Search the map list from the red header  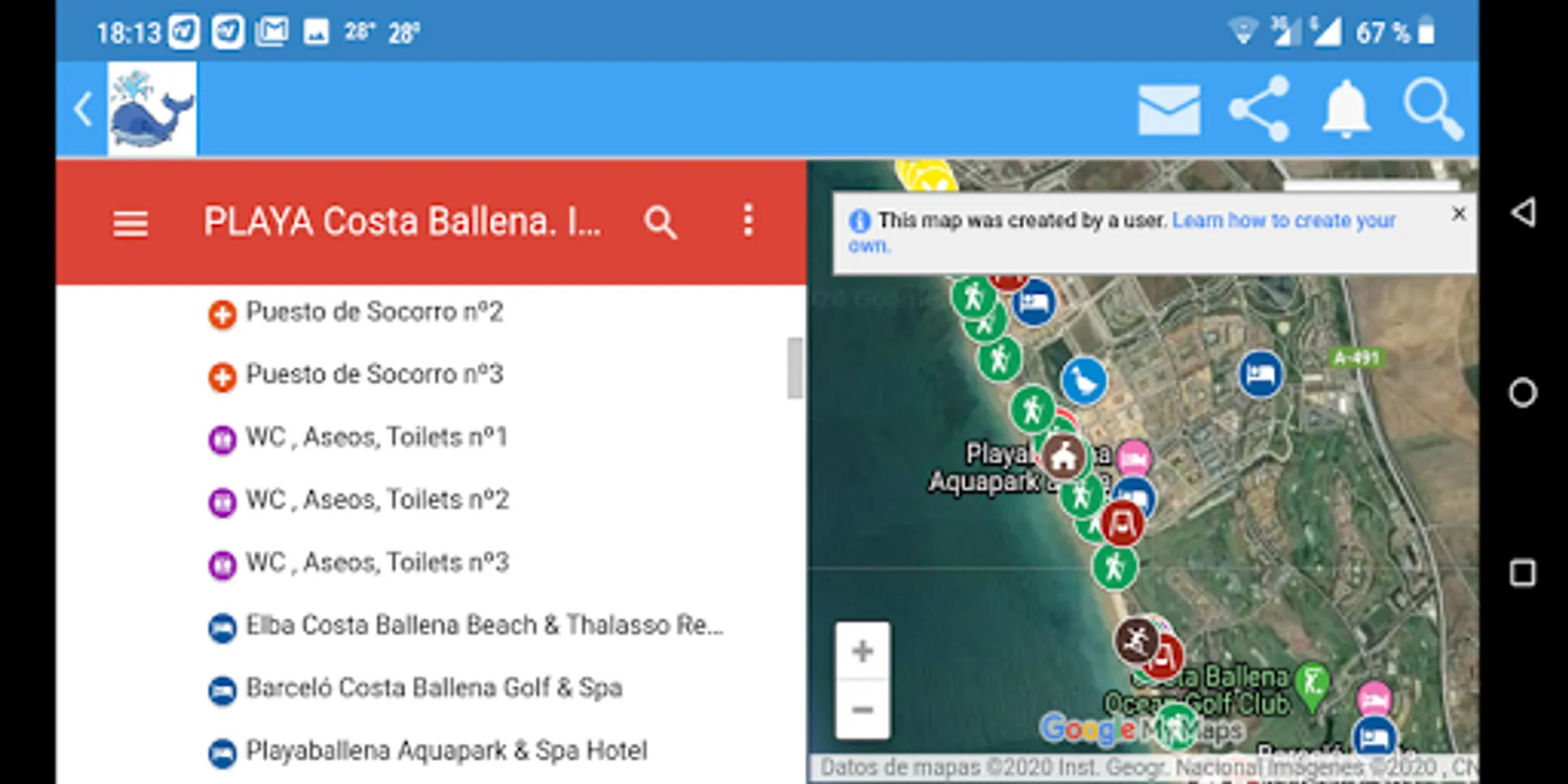[660, 223]
